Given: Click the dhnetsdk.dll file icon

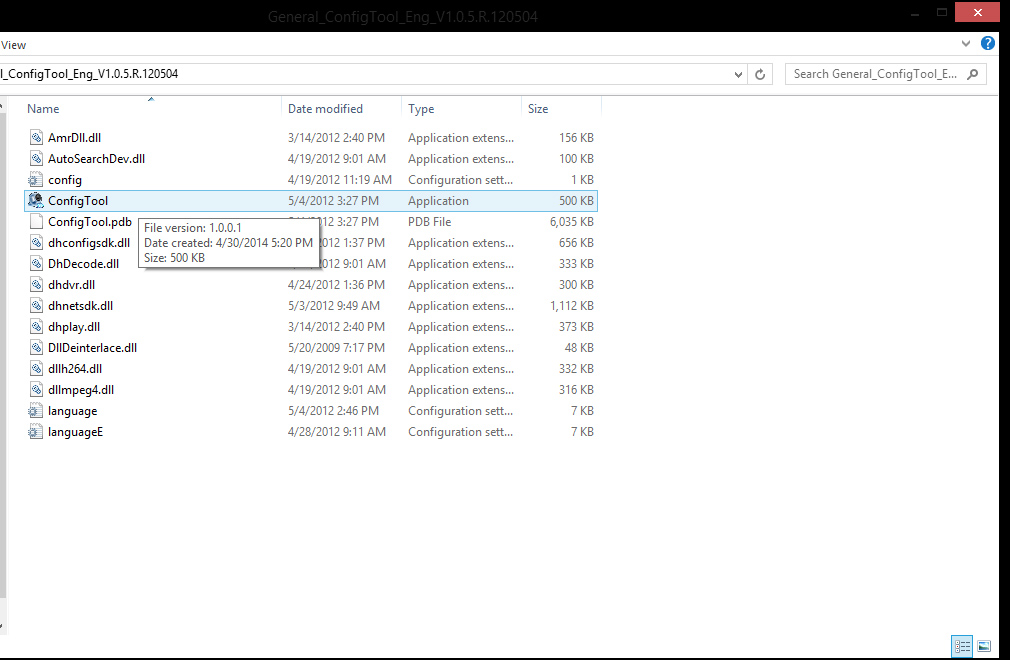Looking at the screenshot, I should [36, 306].
